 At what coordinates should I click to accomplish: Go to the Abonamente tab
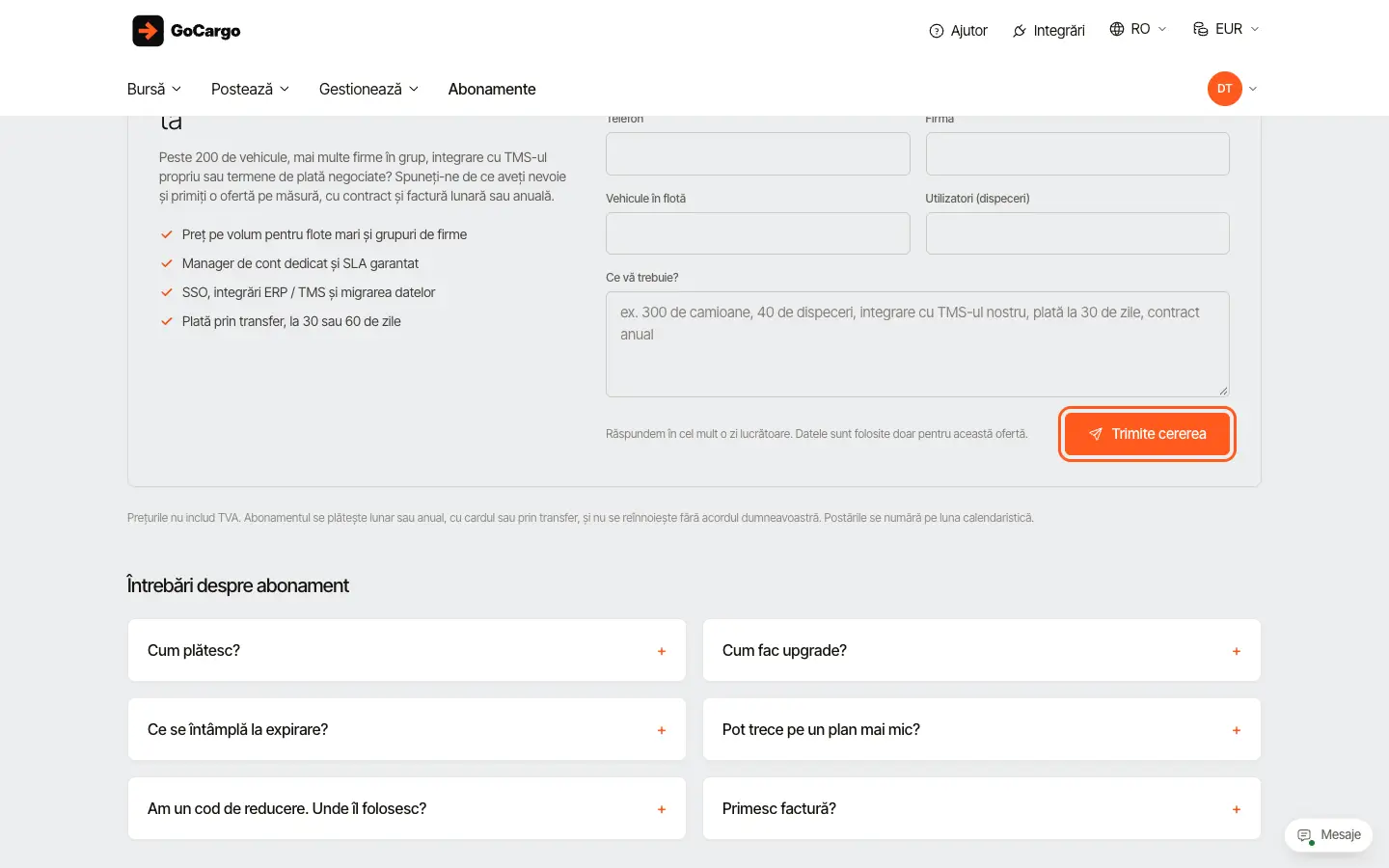pyautogui.click(x=492, y=89)
